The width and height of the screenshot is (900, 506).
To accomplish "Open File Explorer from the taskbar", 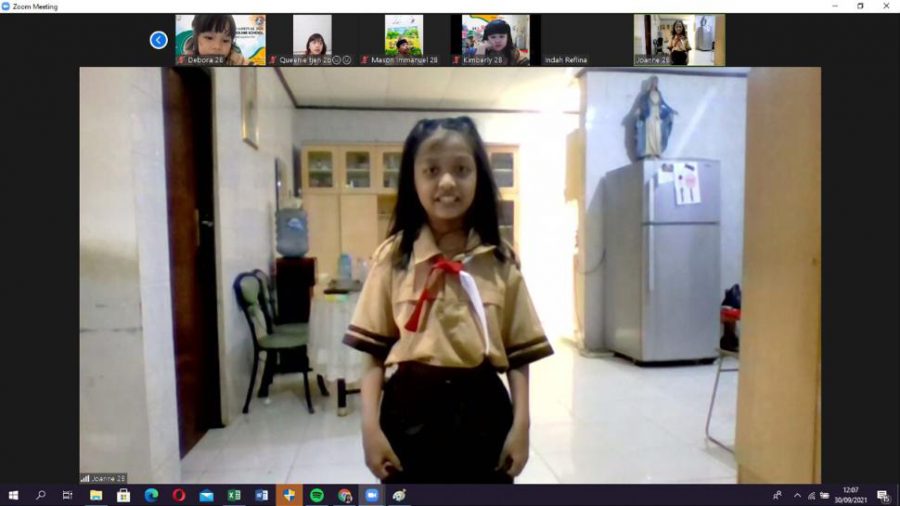I will click(96, 495).
